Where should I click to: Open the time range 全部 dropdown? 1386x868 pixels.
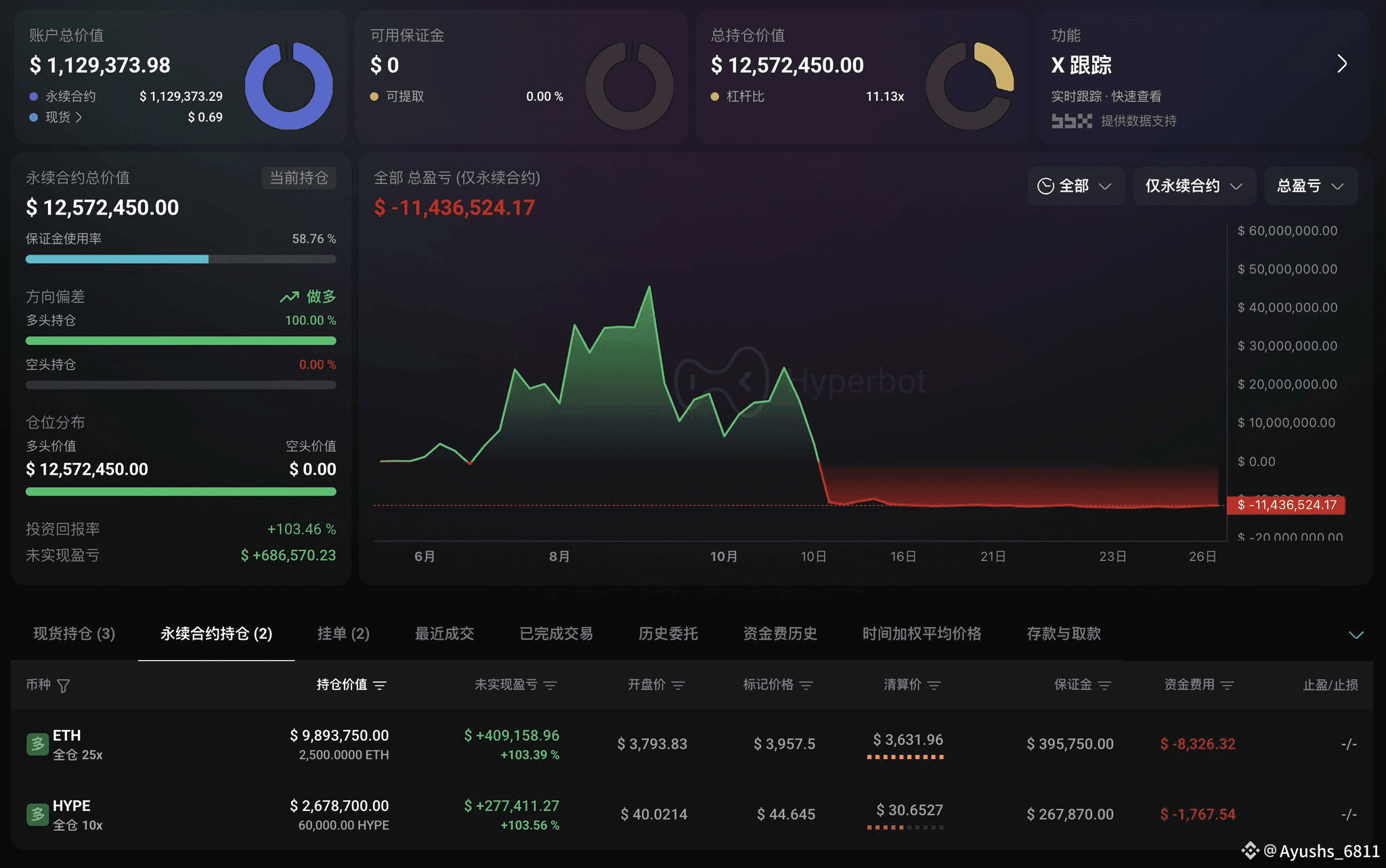[x=1075, y=186]
